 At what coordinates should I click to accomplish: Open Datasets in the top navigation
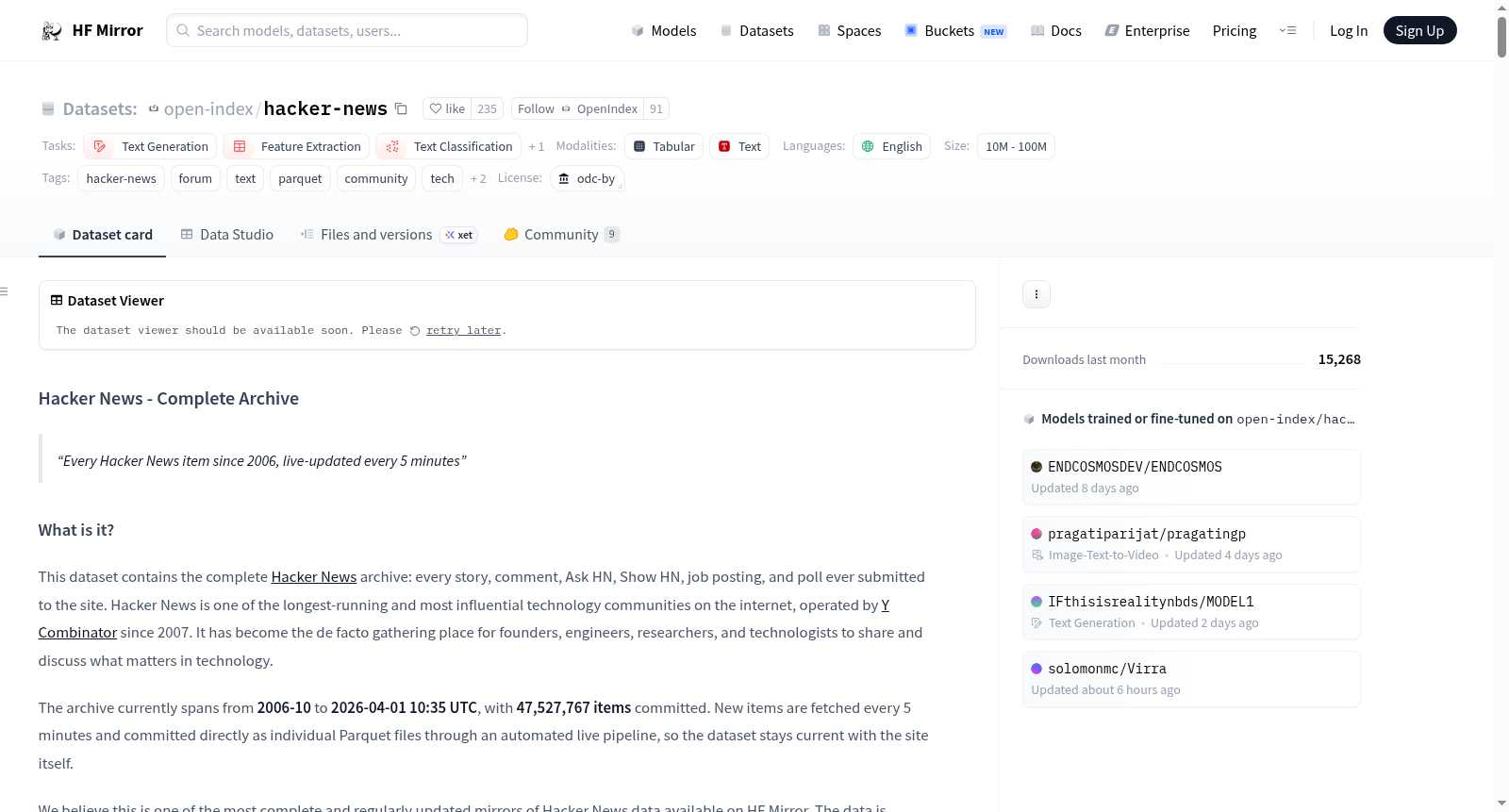(757, 30)
